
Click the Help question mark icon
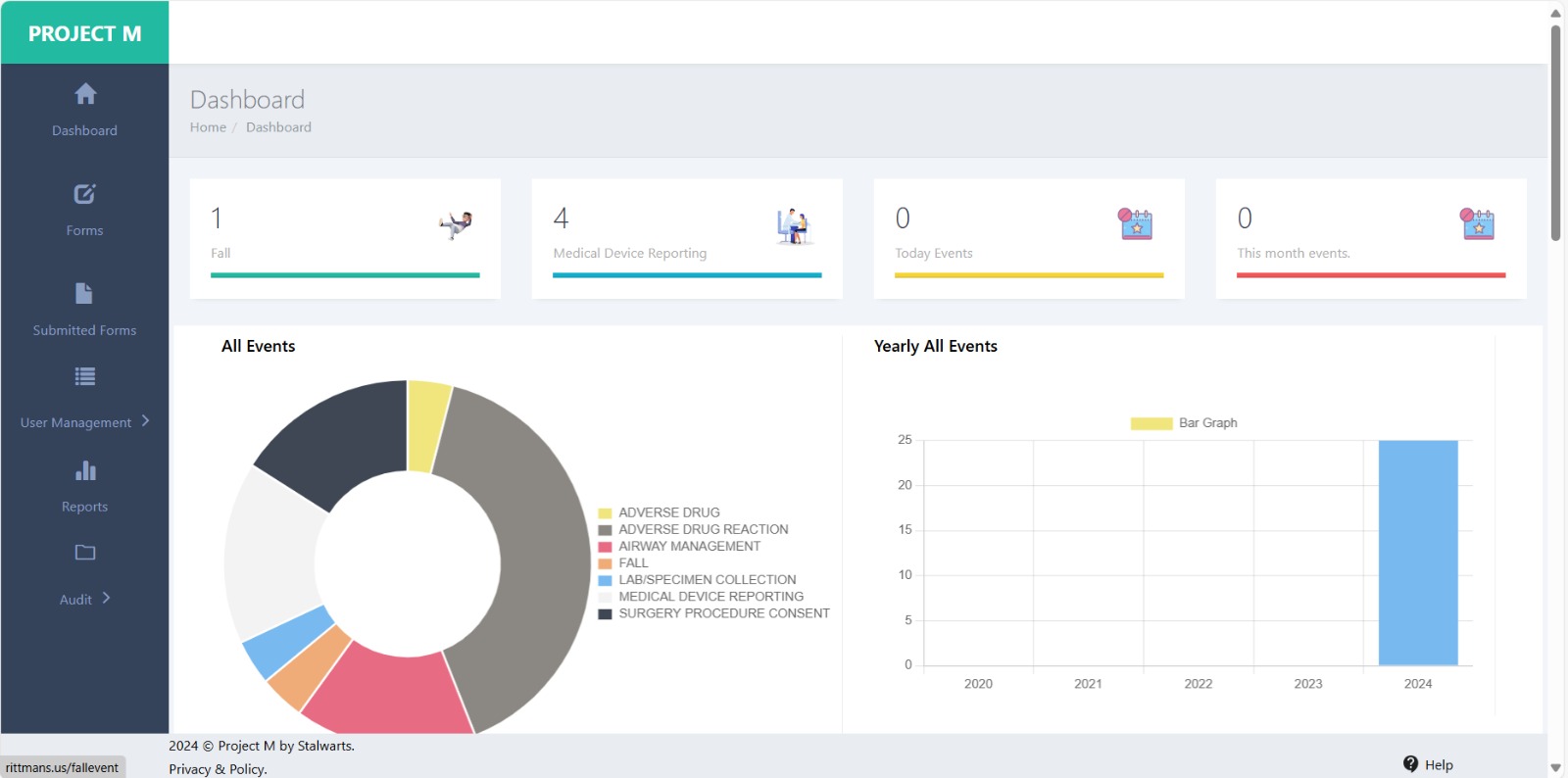[x=1410, y=764]
